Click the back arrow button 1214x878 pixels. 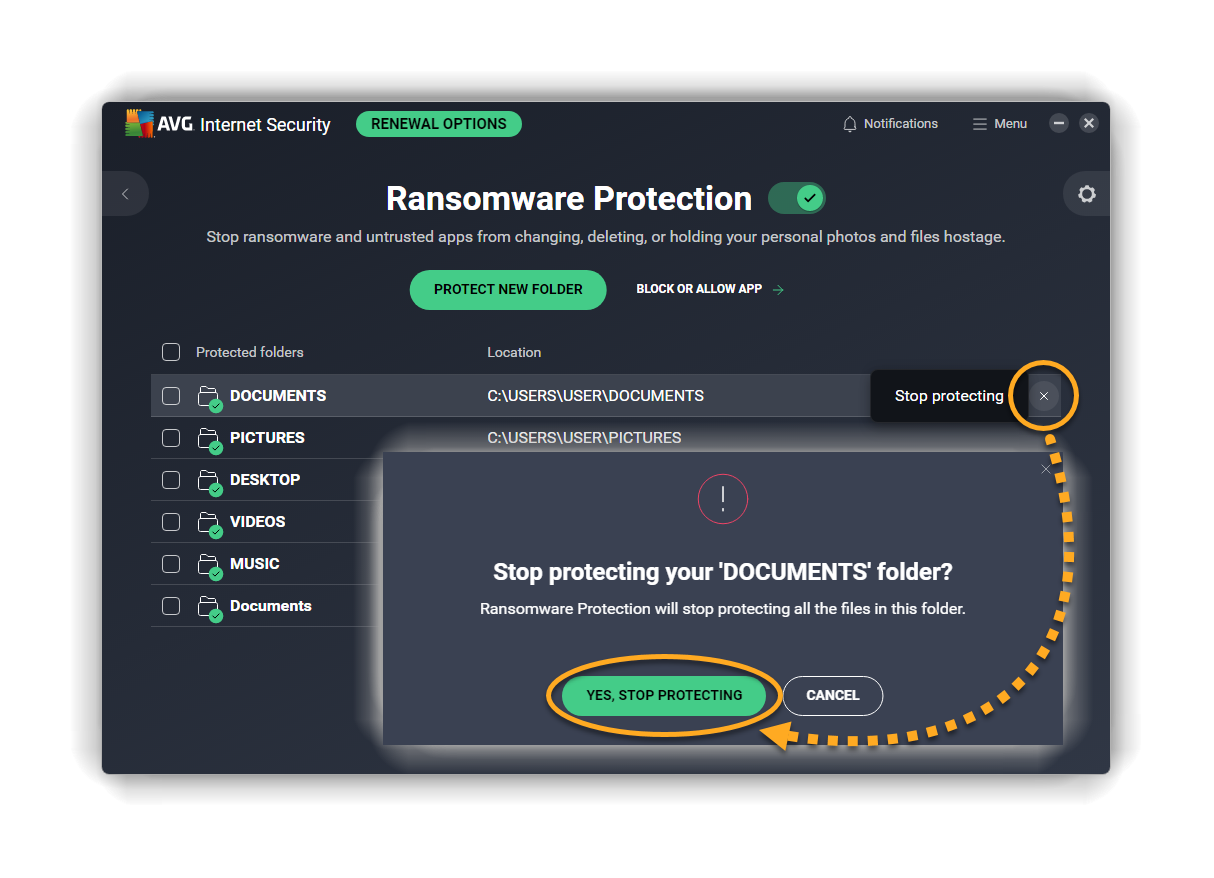pos(125,194)
